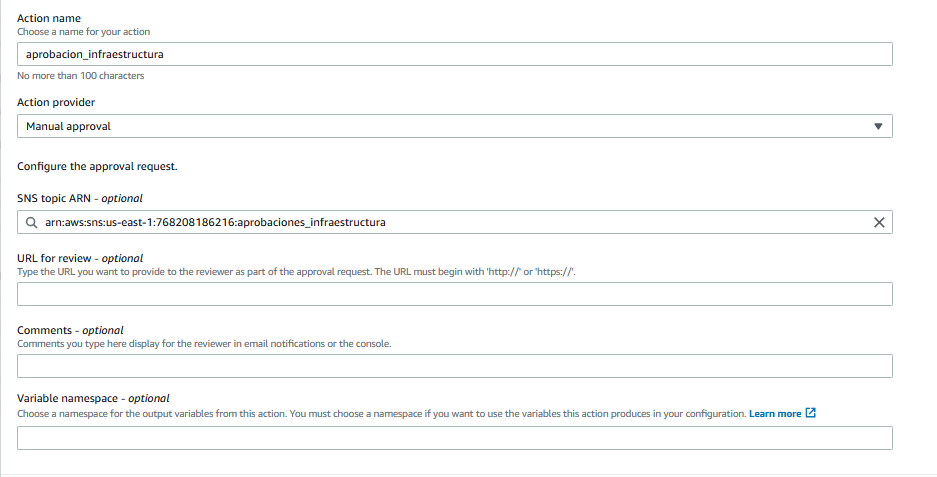Click the external link icon beside Learn more
Viewport: 937px width, 477px height.
tap(811, 413)
